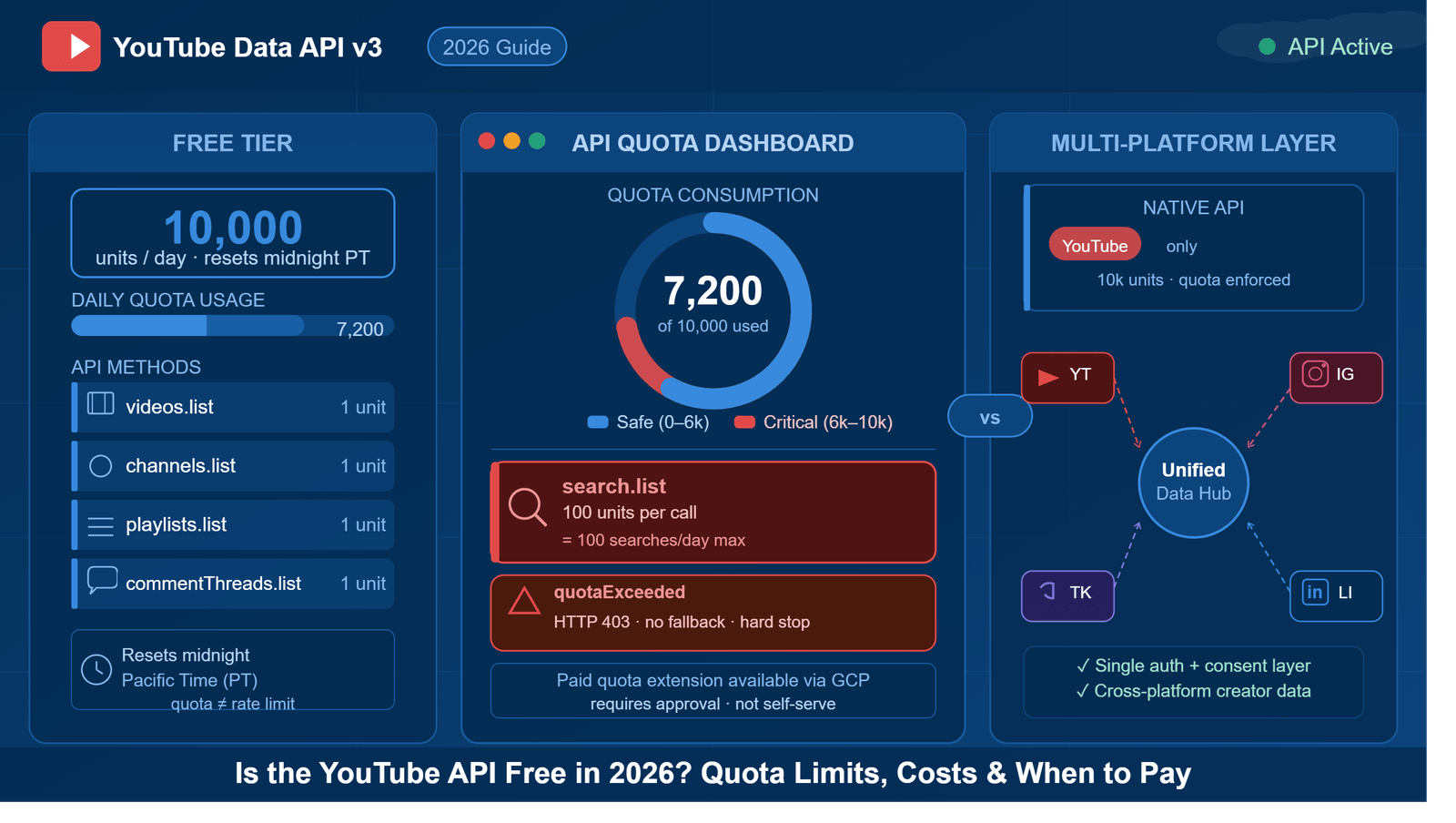
Task: Click the commentThreads.list row label
Action: click(x=213, y=584)
